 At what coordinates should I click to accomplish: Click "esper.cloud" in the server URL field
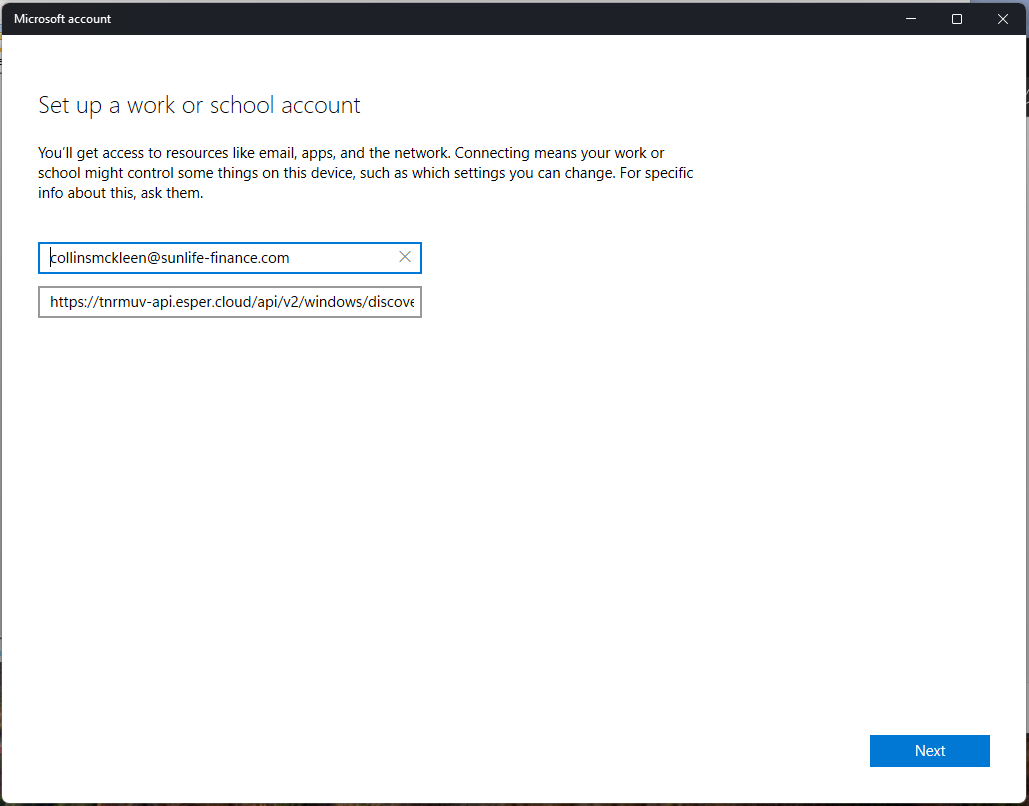point(206,302)
